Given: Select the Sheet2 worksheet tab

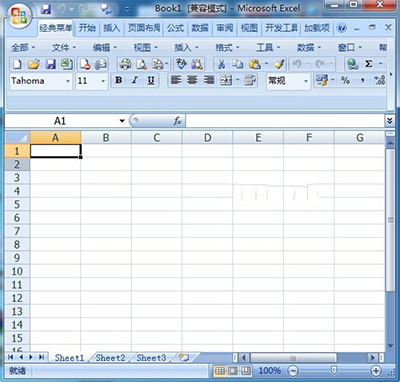Looking at the screenshot, I should coord(110,358).
